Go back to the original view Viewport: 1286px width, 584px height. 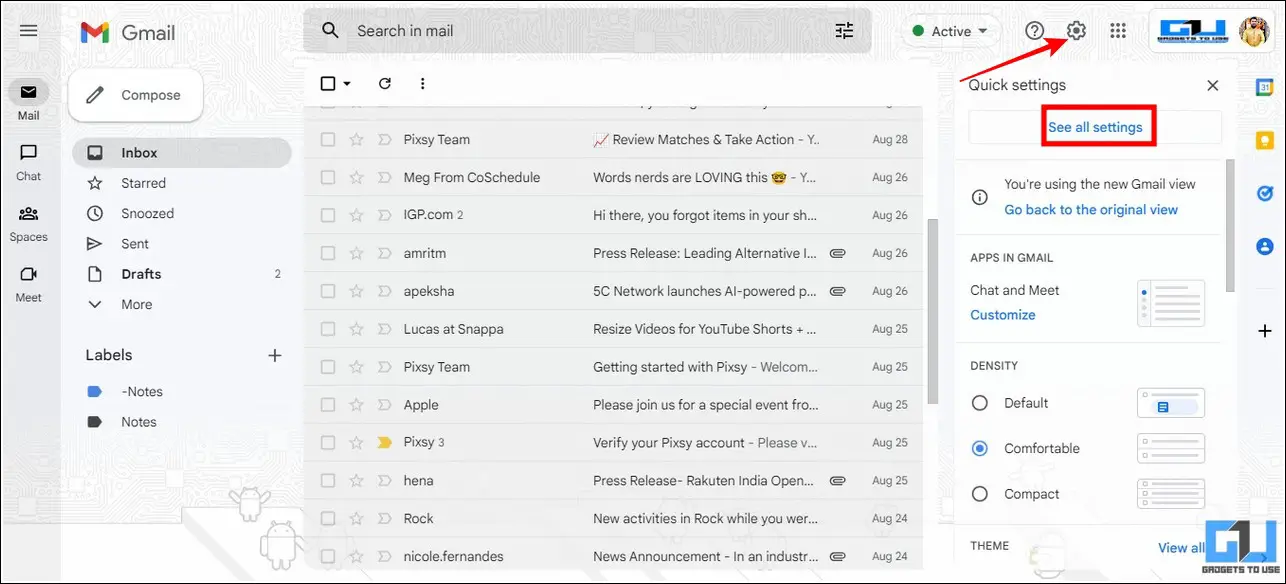tap(1091, 210)
